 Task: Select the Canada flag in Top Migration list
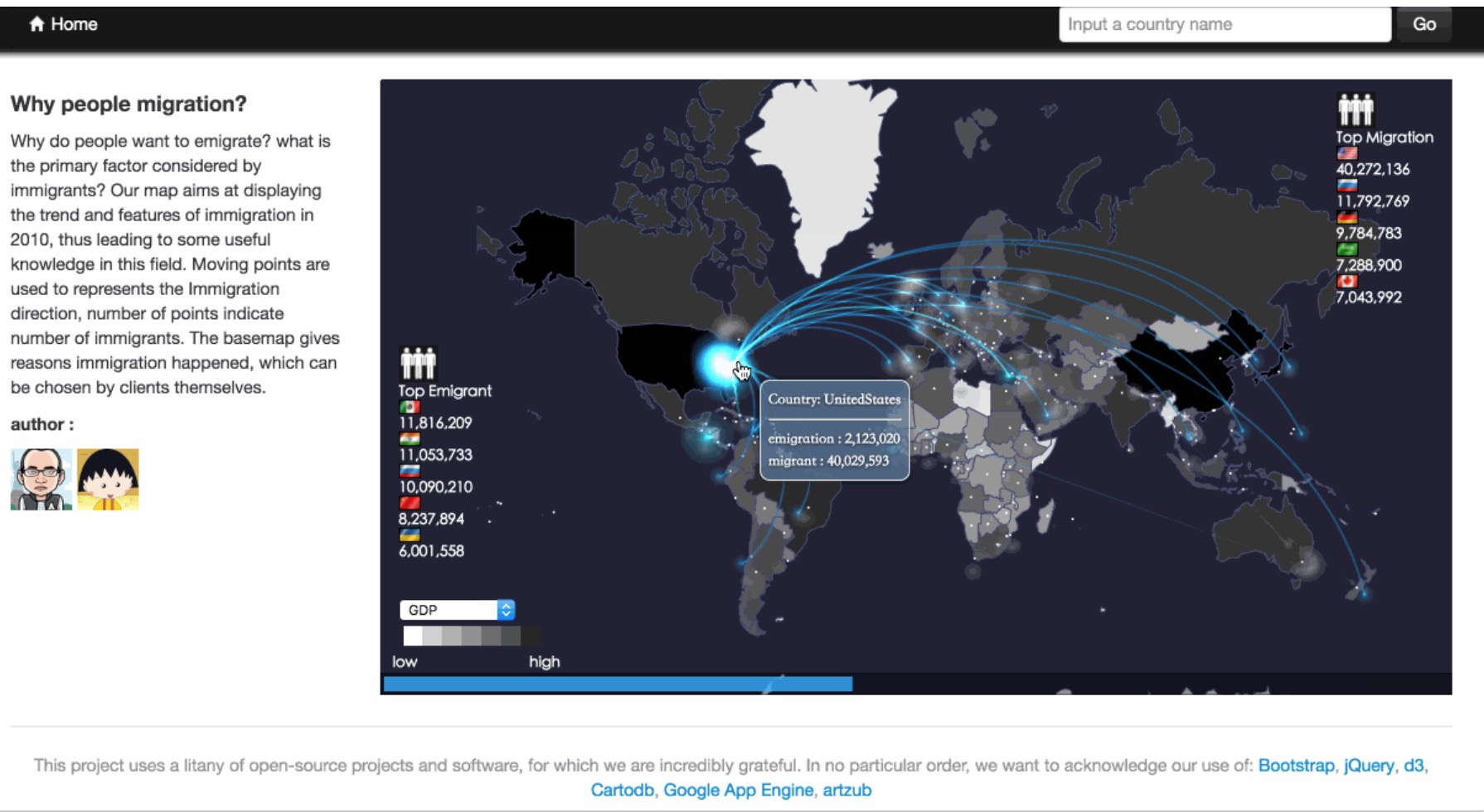click(1347, 282)
